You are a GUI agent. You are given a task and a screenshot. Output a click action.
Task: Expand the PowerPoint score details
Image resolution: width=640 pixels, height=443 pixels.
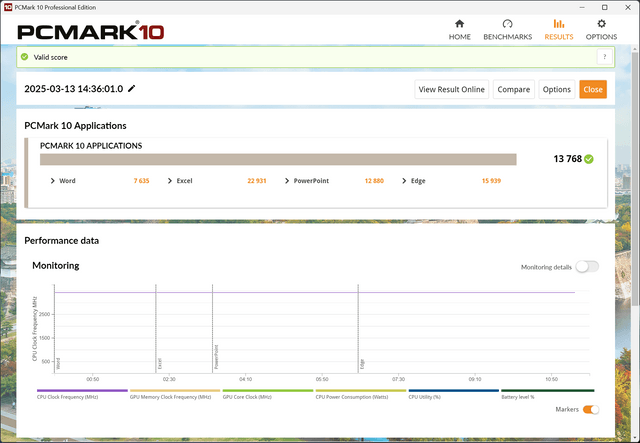click(x=287, y=181)
